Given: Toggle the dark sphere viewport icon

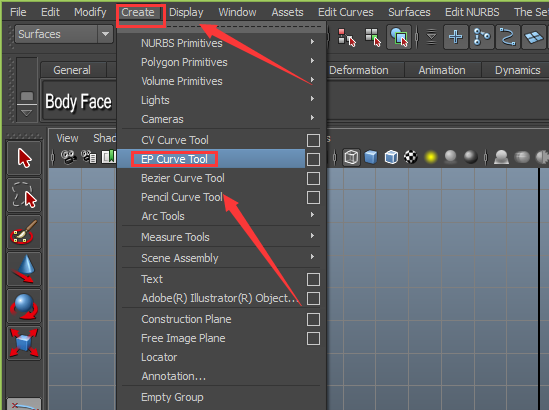Looking at the screenshot, I should [471, 157].
